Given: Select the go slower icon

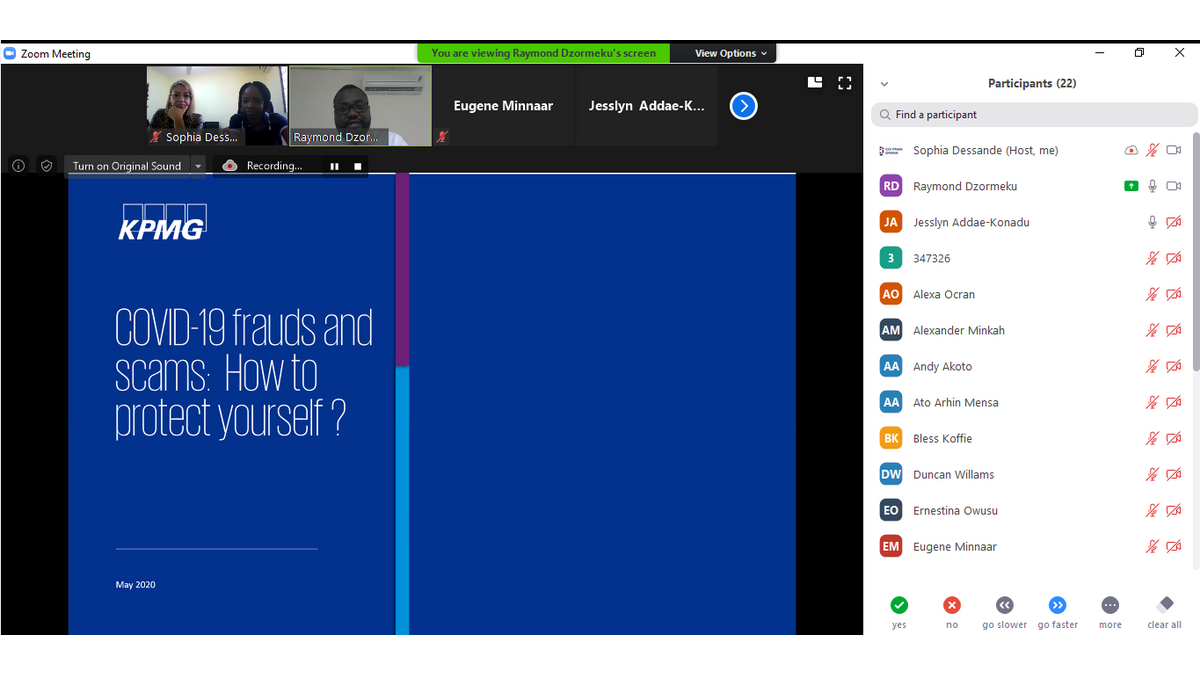Looking at the screenshot, I should tap(1004, 605).
